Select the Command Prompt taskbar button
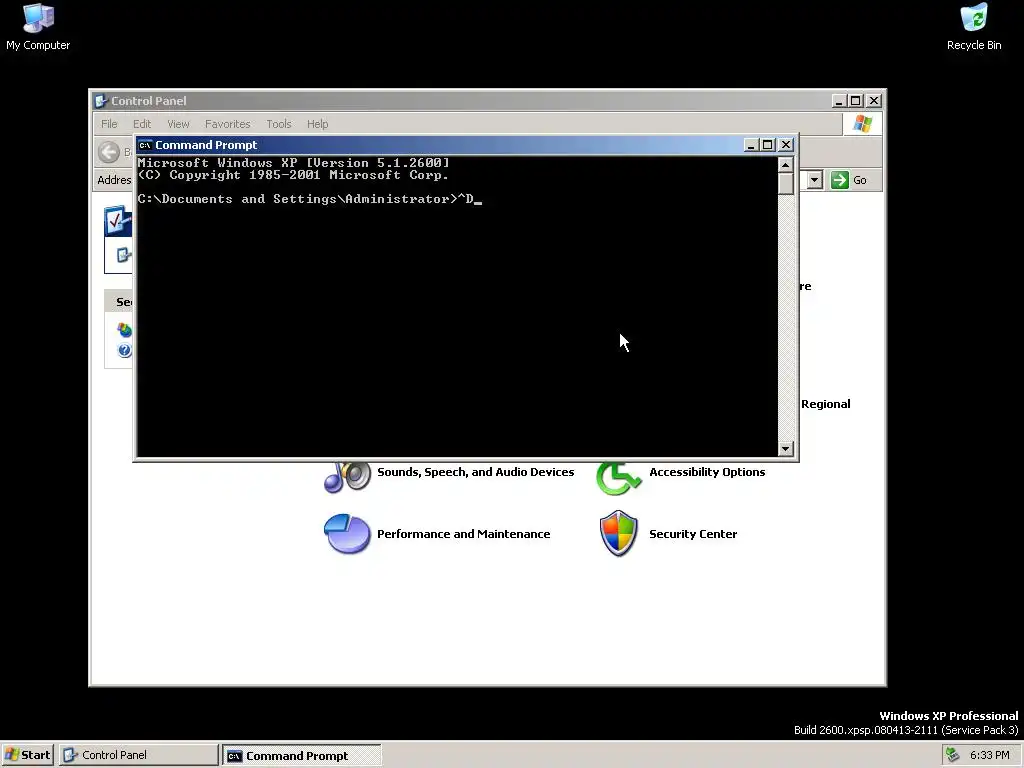Viewport: 1024px width, 768px height. click(301, 756)
